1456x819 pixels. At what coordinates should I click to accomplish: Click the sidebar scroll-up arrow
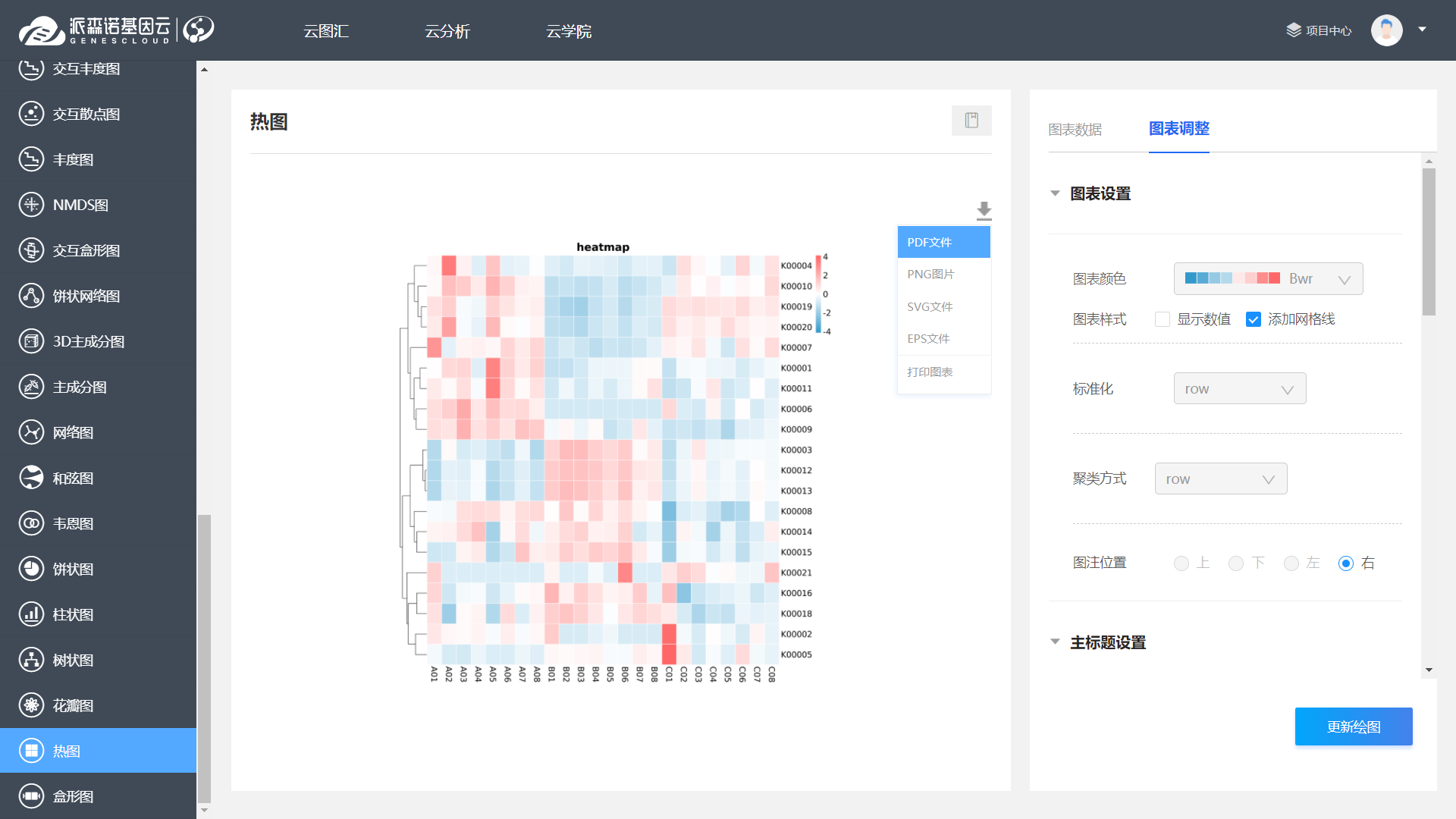click(204, 69)
